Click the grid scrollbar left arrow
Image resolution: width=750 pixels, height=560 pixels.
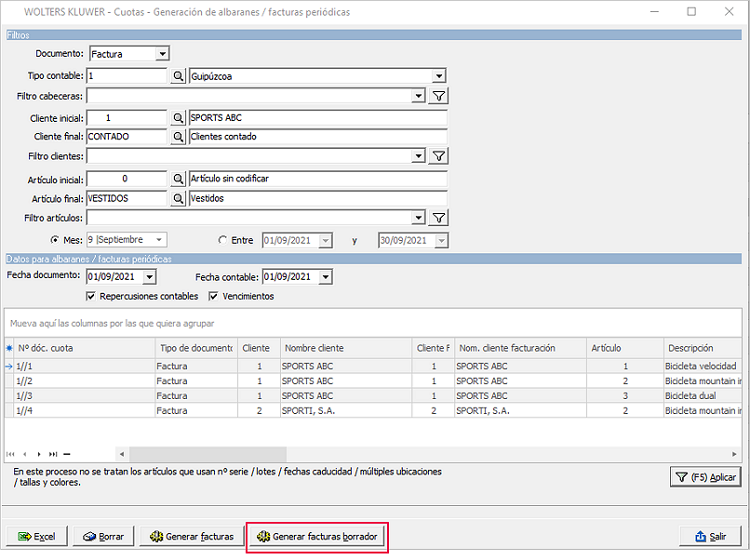pos(122,454)
